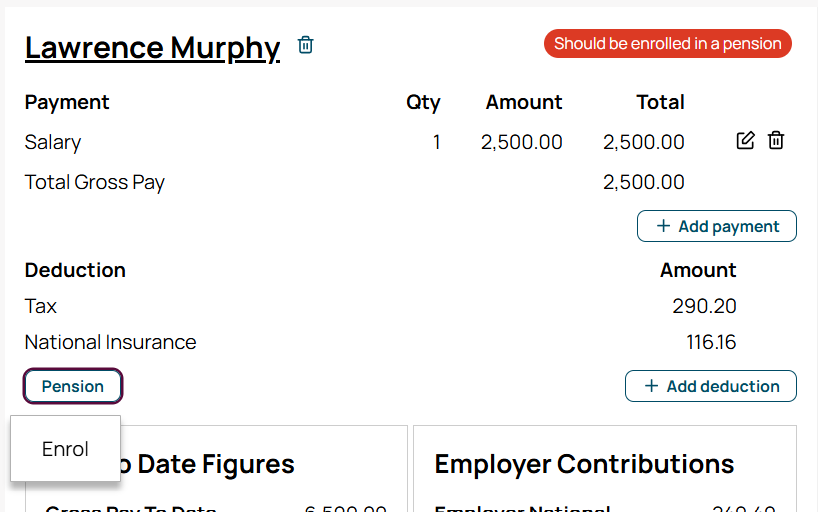The width and height of the screenshot is (818, 512).
Task: Click the plus icon in Add payment
Action: (663, 226)
